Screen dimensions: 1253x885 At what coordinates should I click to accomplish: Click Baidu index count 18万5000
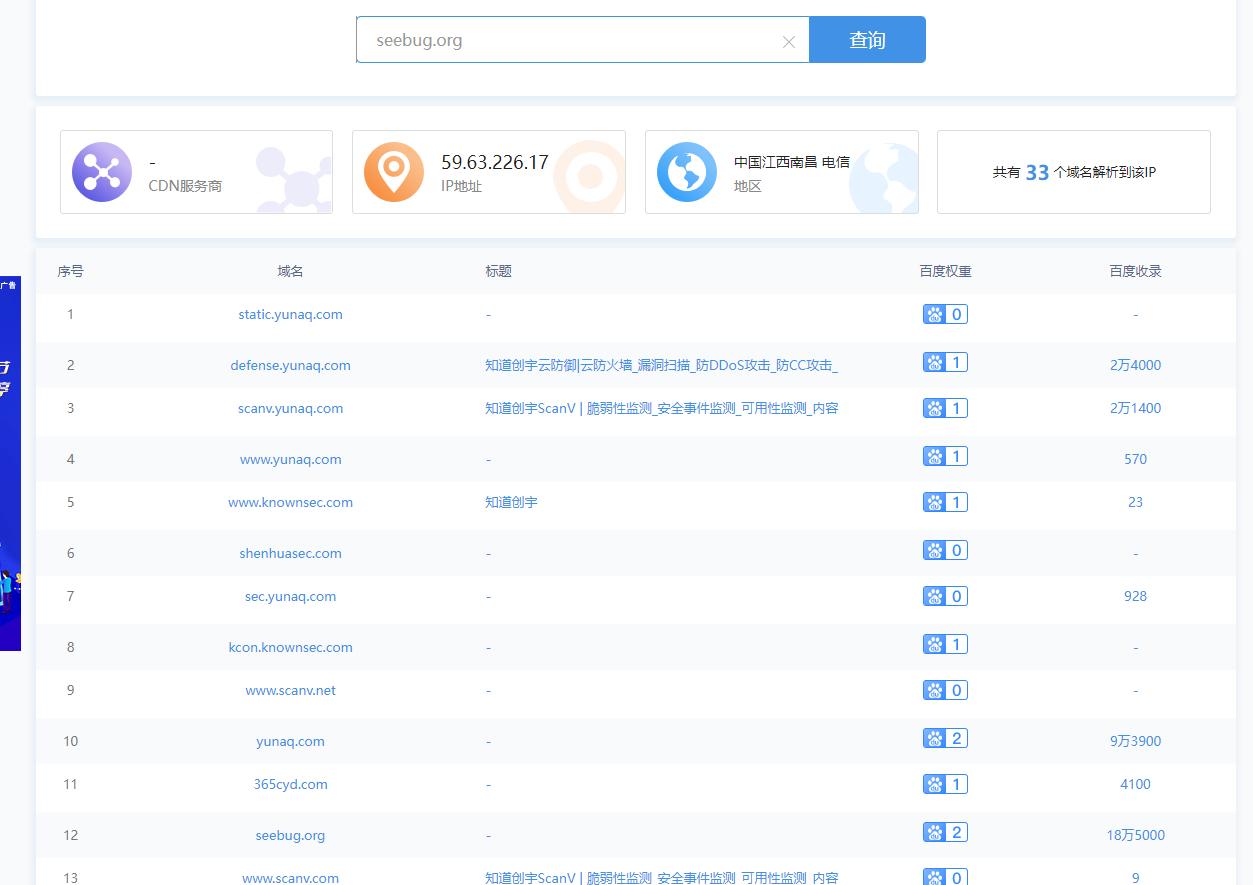[x=1135, y=835]
